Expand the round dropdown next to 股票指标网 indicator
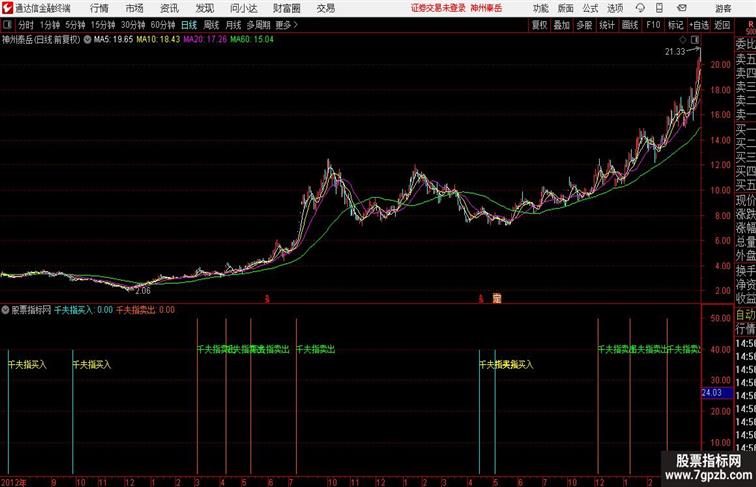This screenshot has width=756, height=487. click(x=5, y=310)
